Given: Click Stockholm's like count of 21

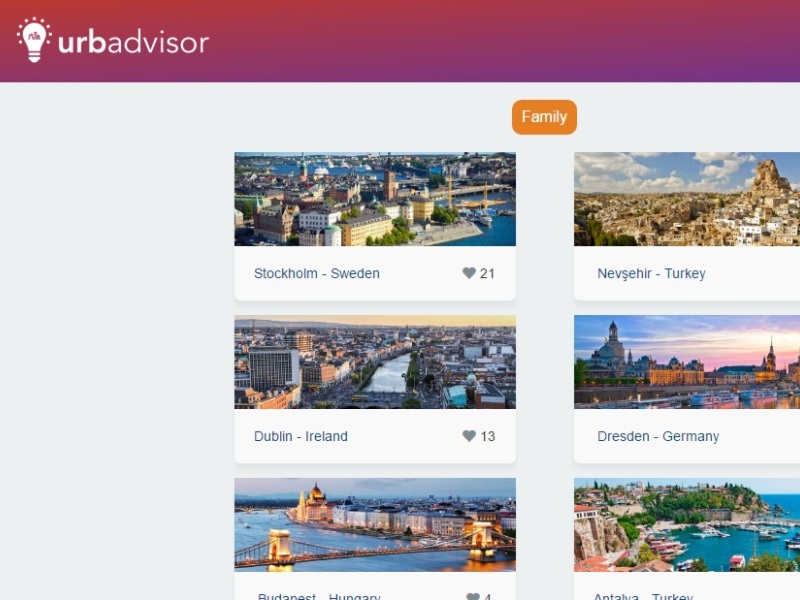Looking at the screenshot, I should click(487, 273).
